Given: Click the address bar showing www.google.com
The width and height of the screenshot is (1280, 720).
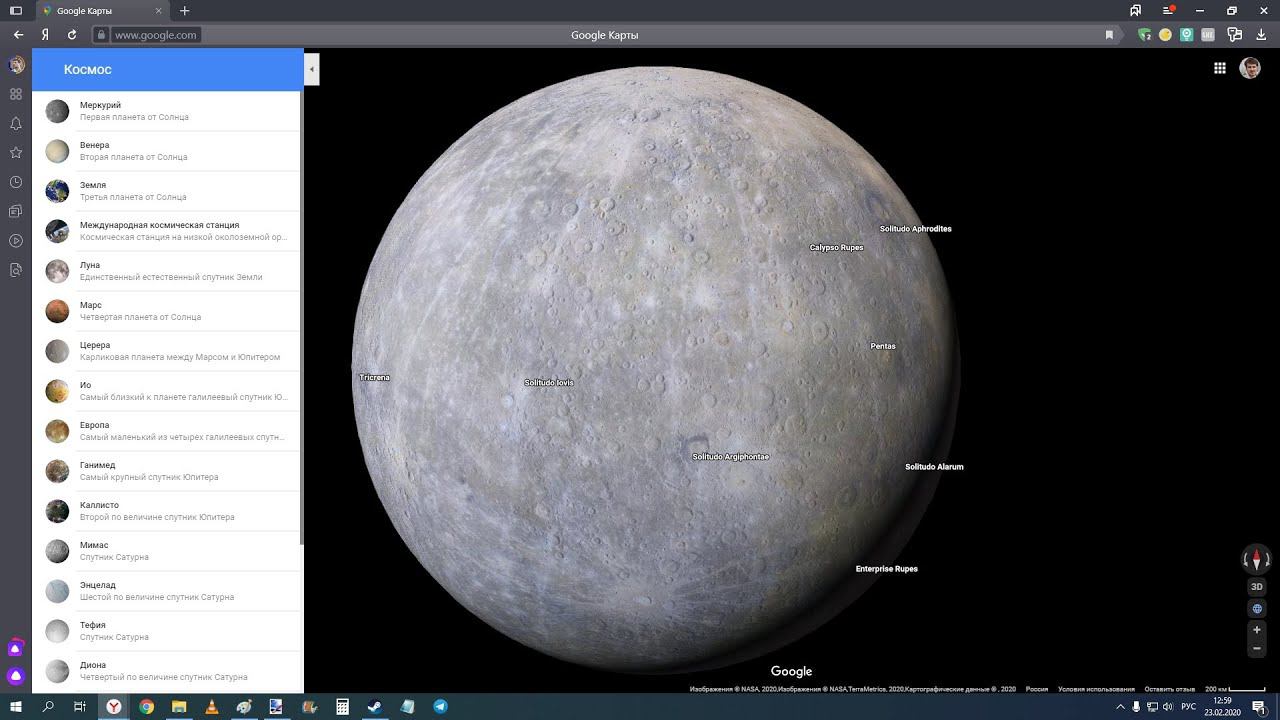Looking at the screenshot, I should pos(155,35).
